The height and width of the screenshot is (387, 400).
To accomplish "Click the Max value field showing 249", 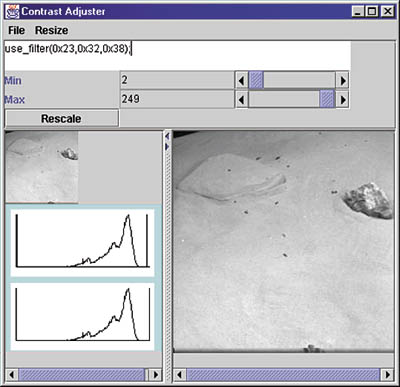I will (x=177, y=99).
